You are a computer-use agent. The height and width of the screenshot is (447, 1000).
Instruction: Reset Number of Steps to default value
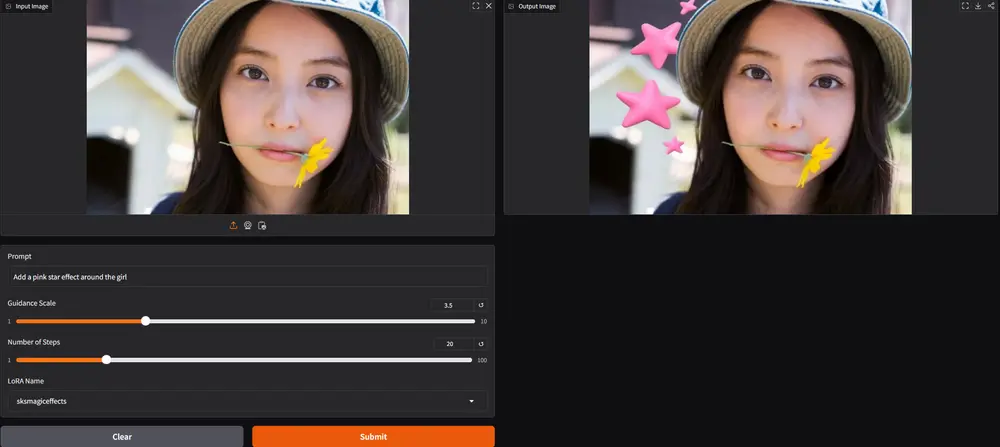[482, 344]
